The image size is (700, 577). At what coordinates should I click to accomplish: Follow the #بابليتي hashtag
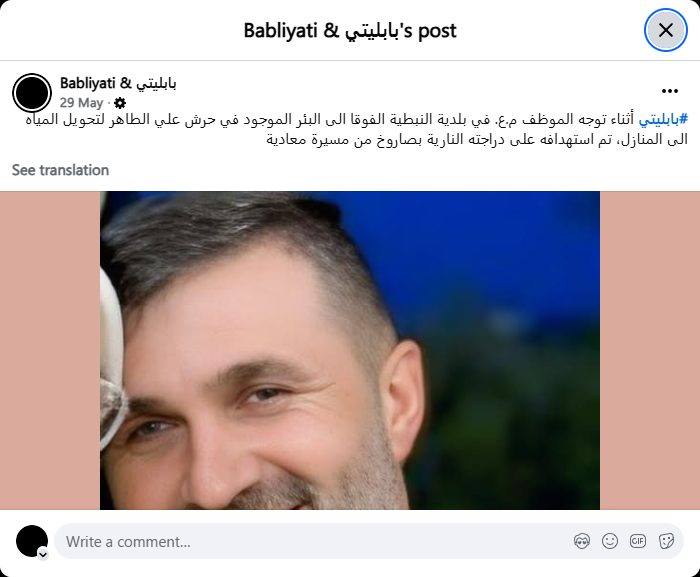click(663, 120)
